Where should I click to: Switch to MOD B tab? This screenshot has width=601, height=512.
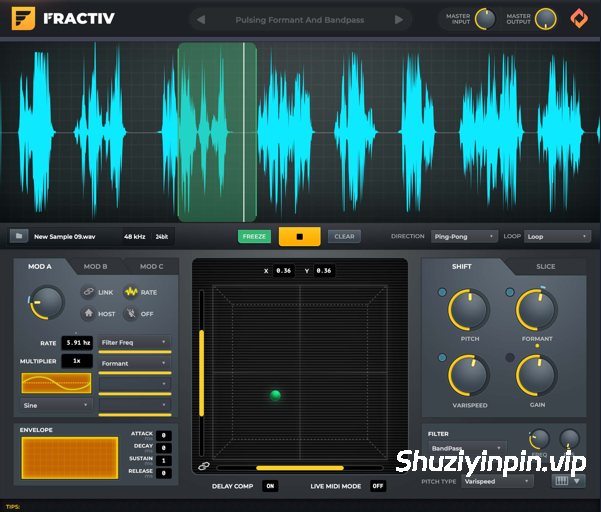(x=95, y=266)
